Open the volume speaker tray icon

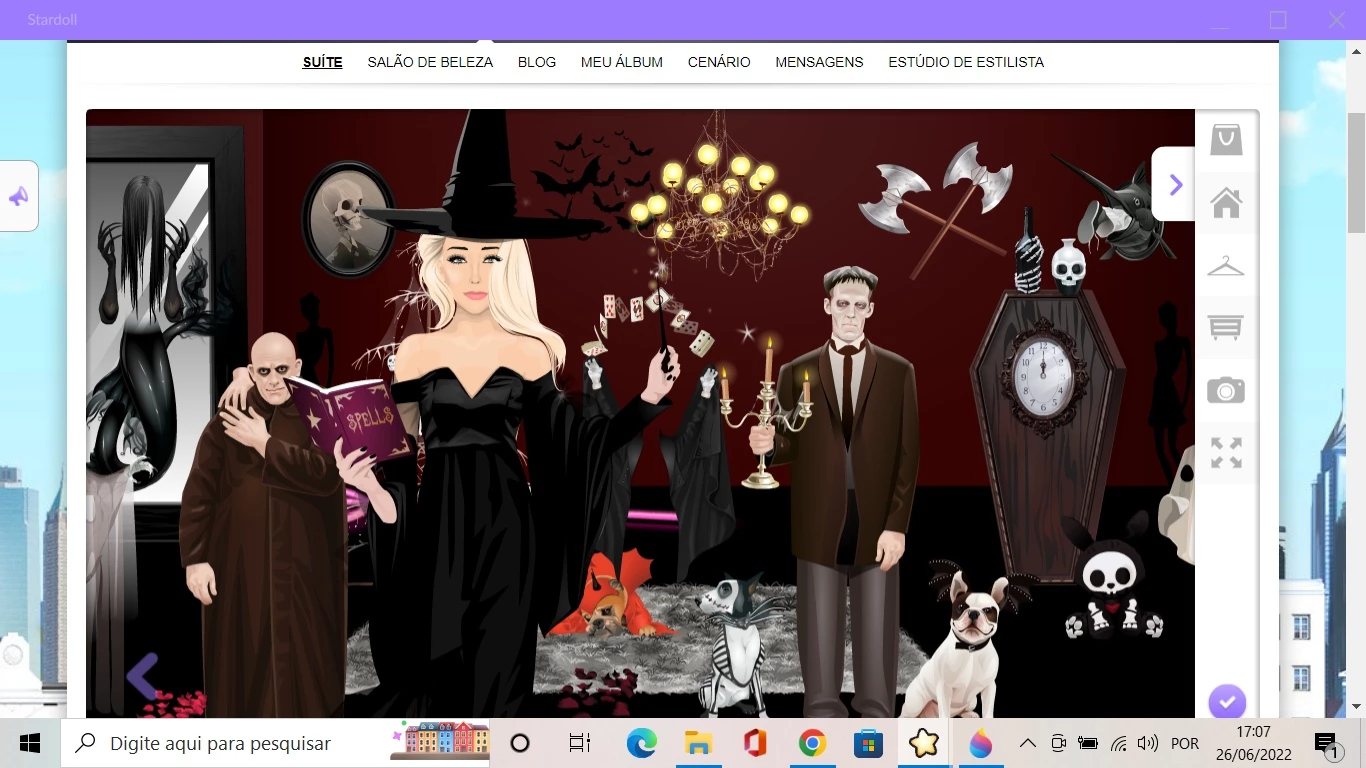point(1148,743)
